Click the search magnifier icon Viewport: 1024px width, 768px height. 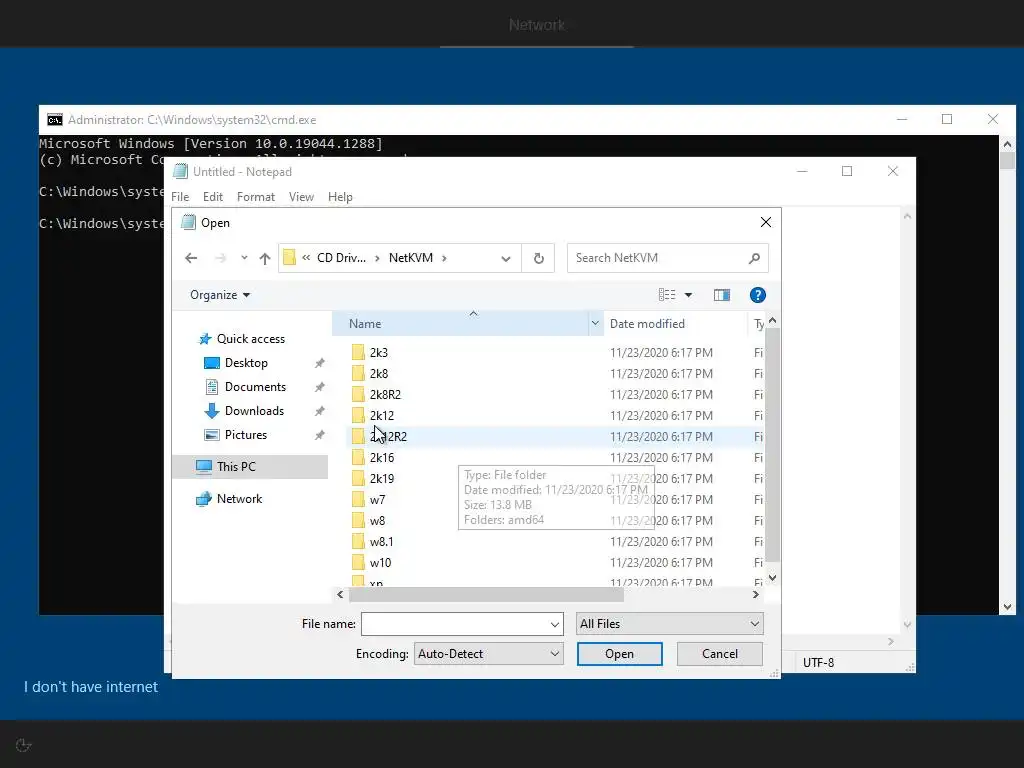click(x=754, y=258)
